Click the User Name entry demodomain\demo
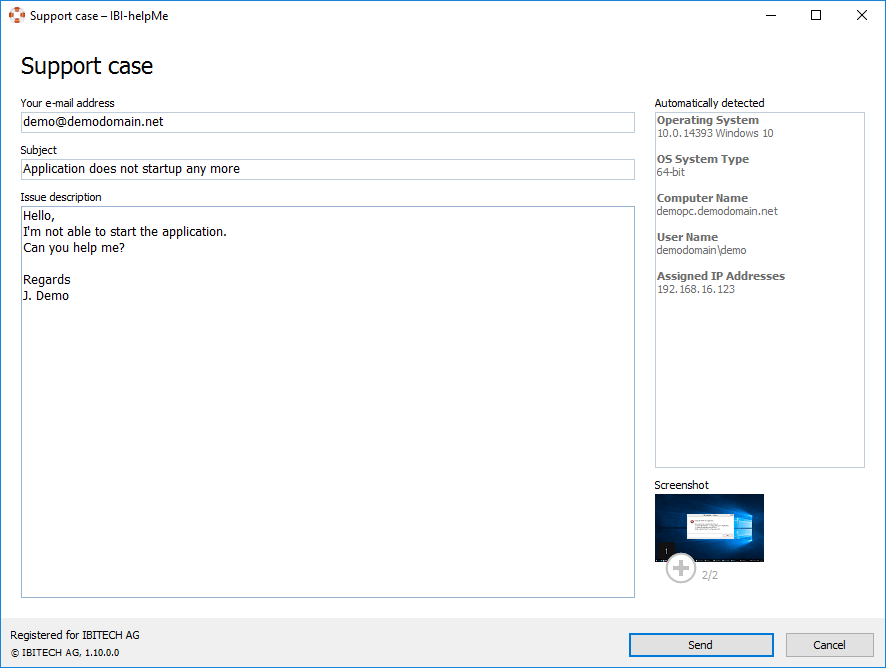886x668 pixels. [702, 250]
